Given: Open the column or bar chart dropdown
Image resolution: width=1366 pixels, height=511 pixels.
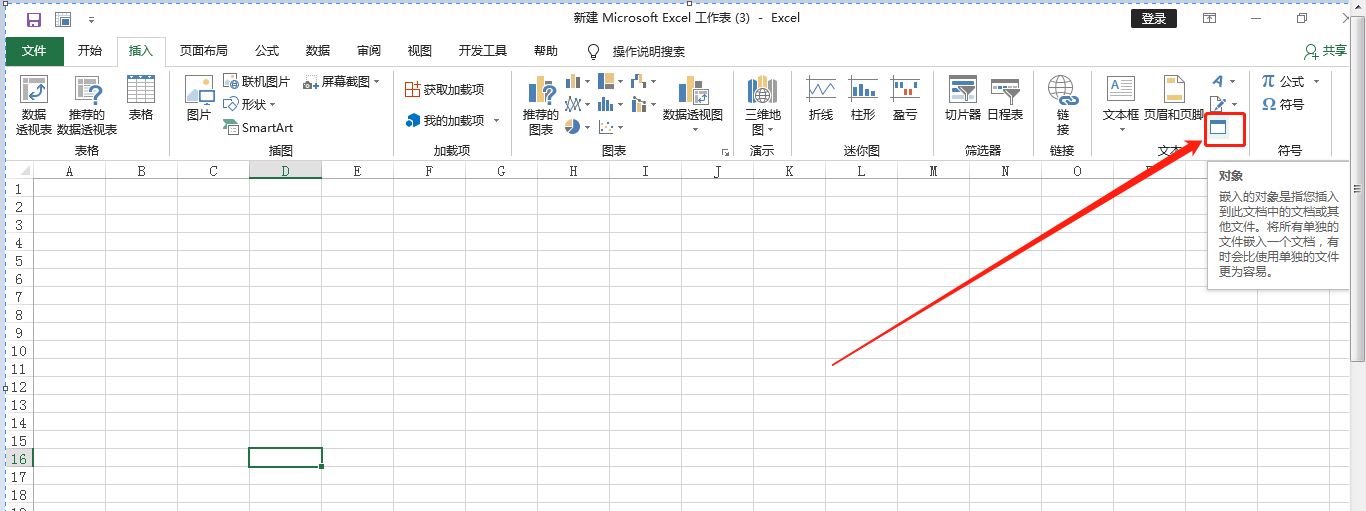Looking at the screenshot, I should click(x=577, y=81).
